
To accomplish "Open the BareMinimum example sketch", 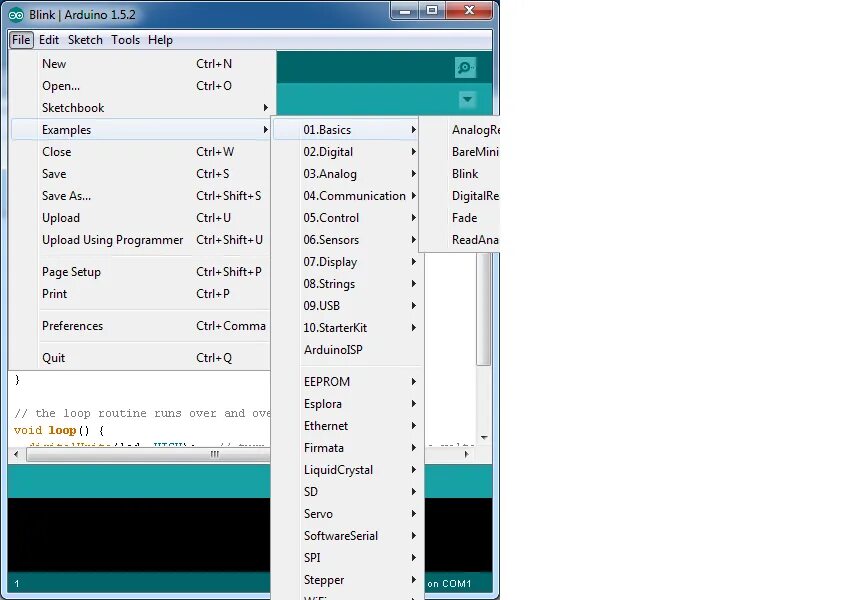I will [x=461, y=152].
